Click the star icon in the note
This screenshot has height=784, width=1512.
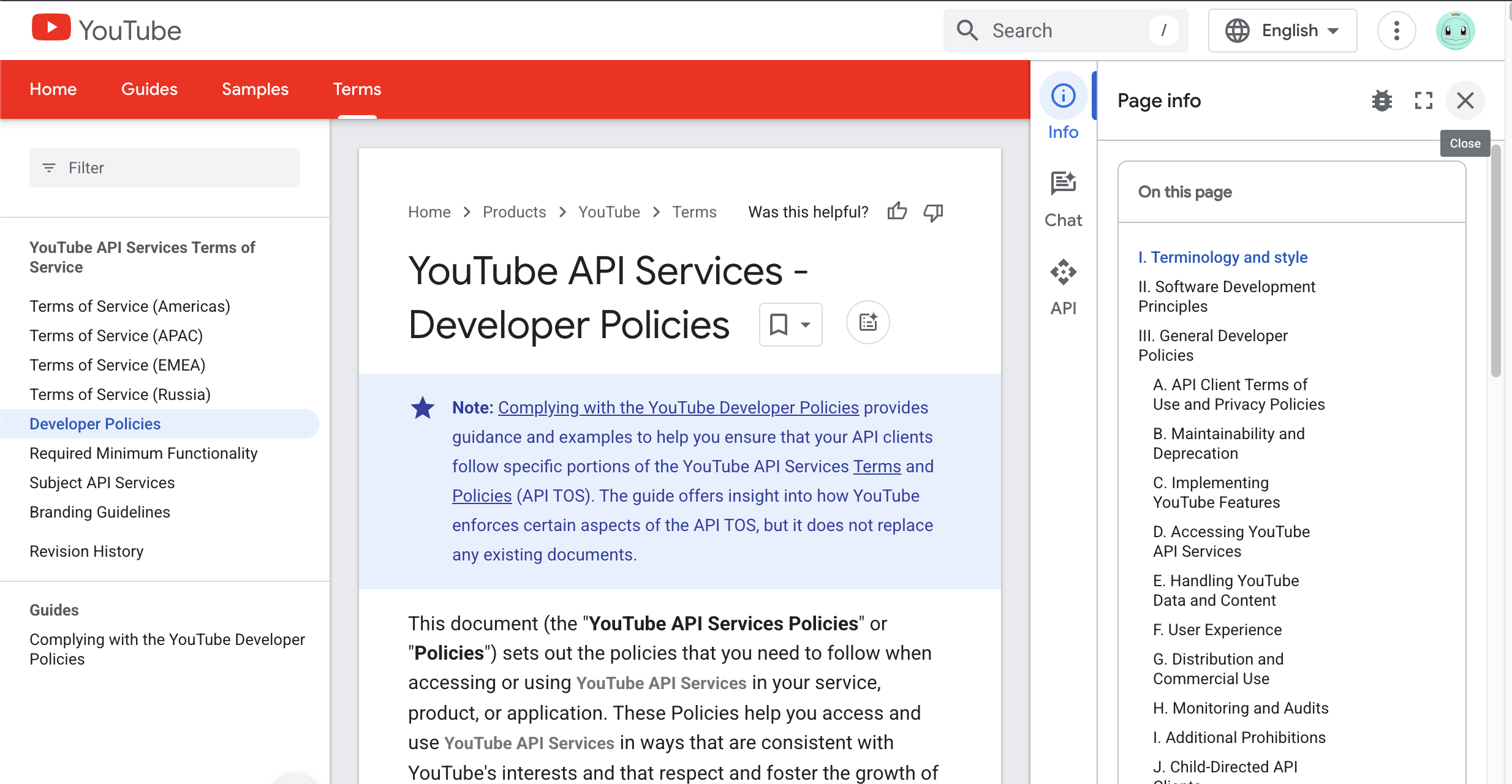coord(422,408)
